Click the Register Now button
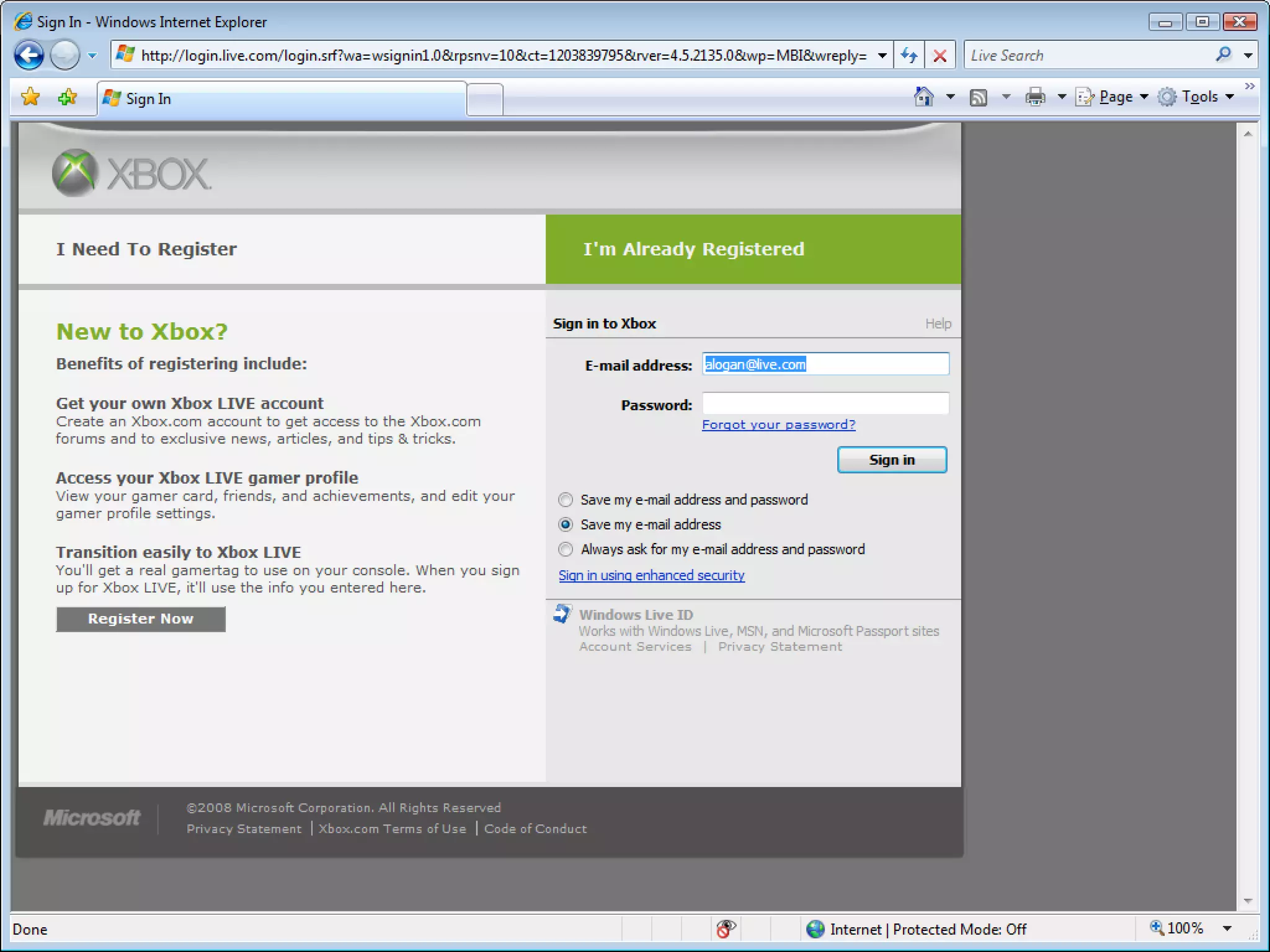 [141, 619]
